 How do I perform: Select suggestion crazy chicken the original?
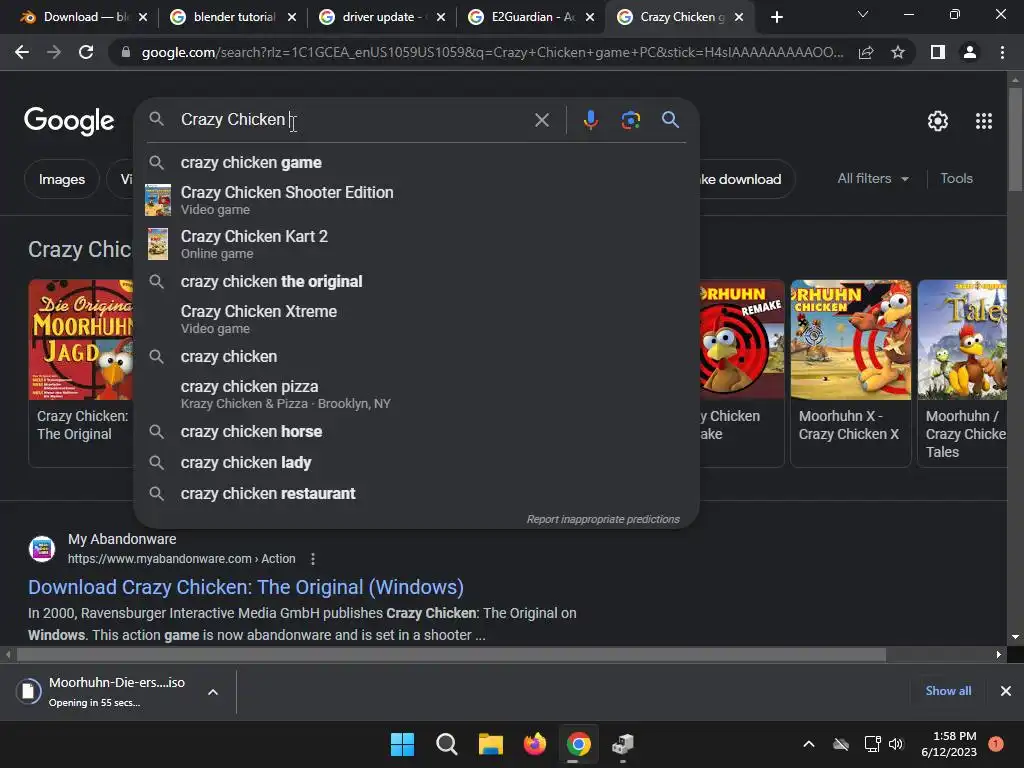click(416, 281)
